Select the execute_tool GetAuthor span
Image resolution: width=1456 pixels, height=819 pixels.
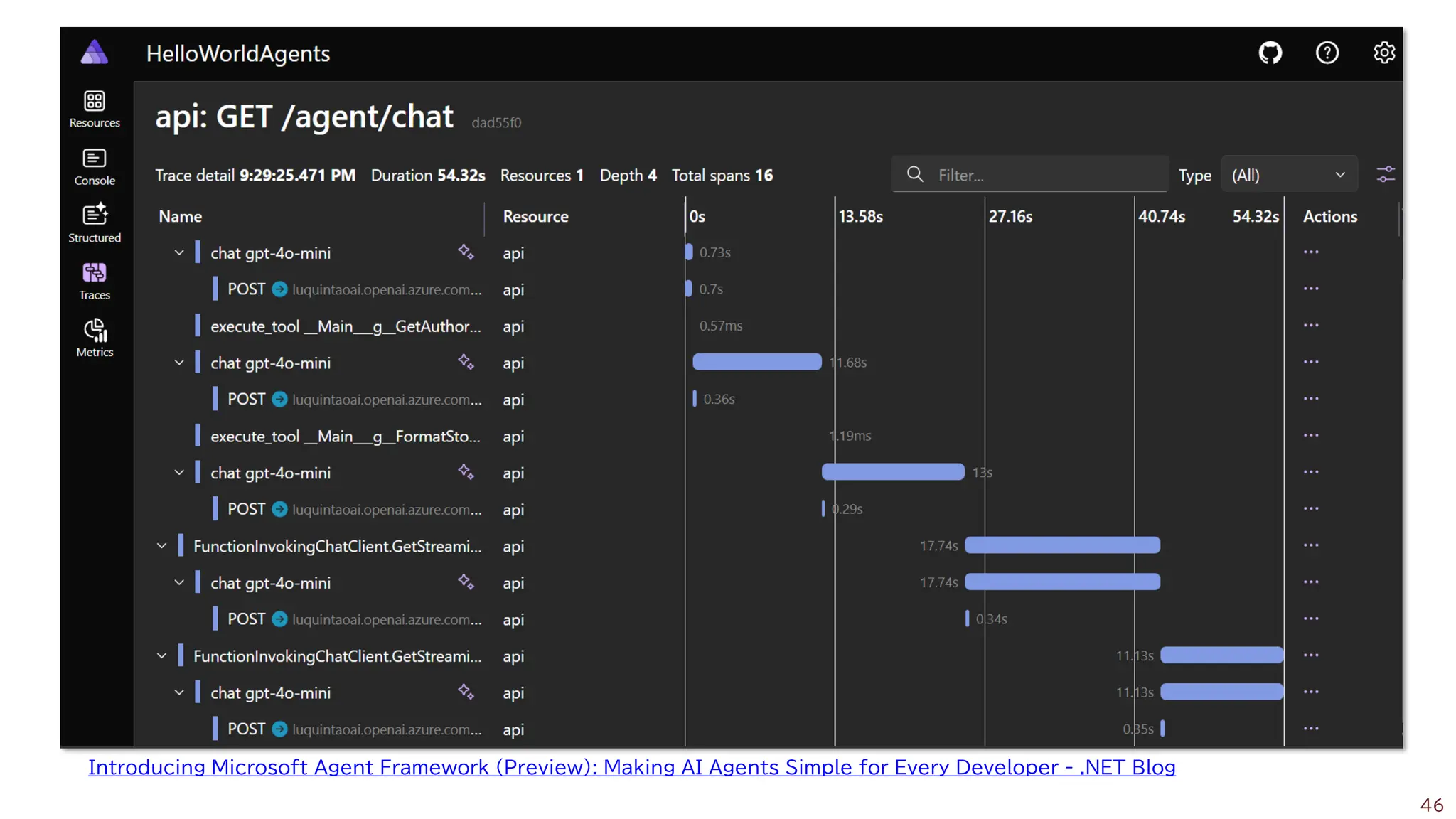tap(346, 326)
